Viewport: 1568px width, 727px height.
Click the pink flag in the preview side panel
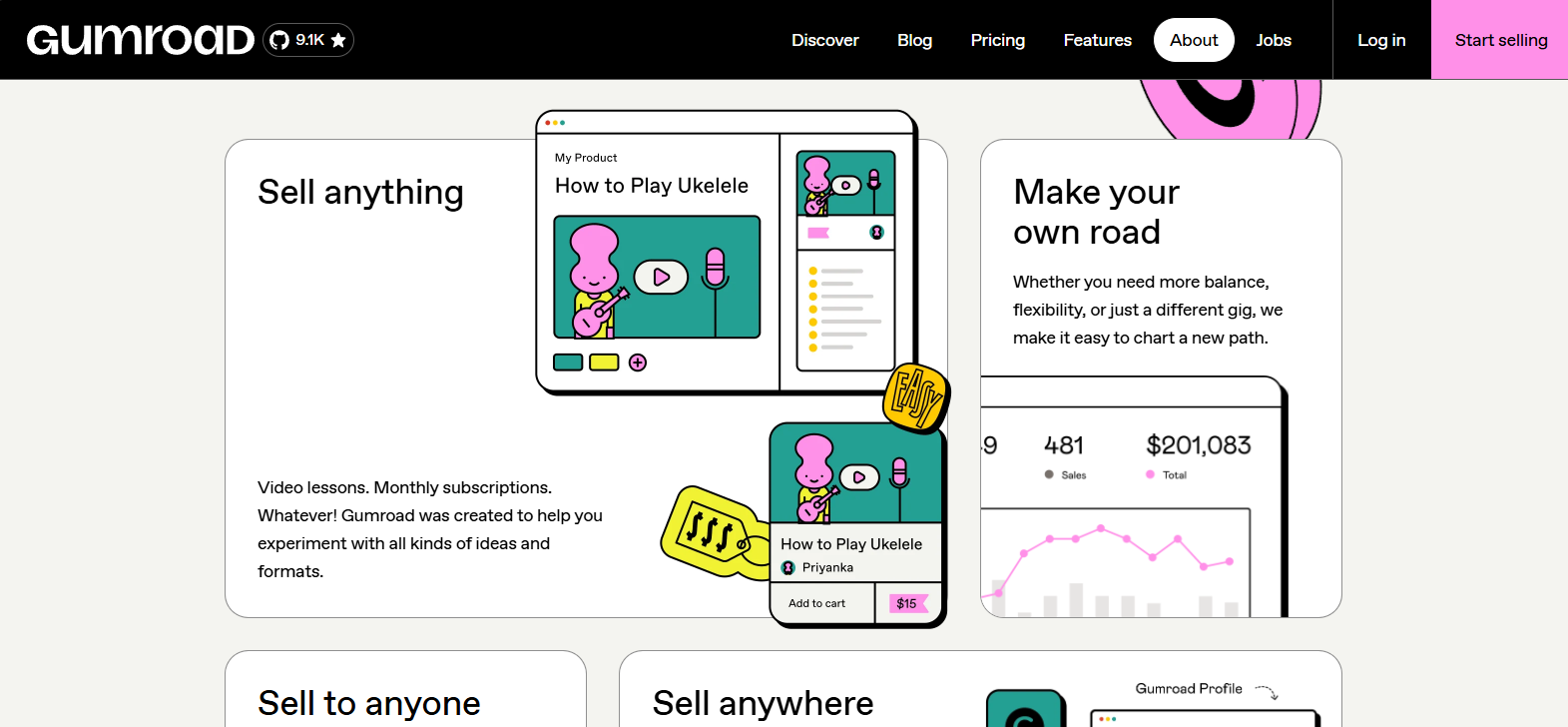[818, 233]
